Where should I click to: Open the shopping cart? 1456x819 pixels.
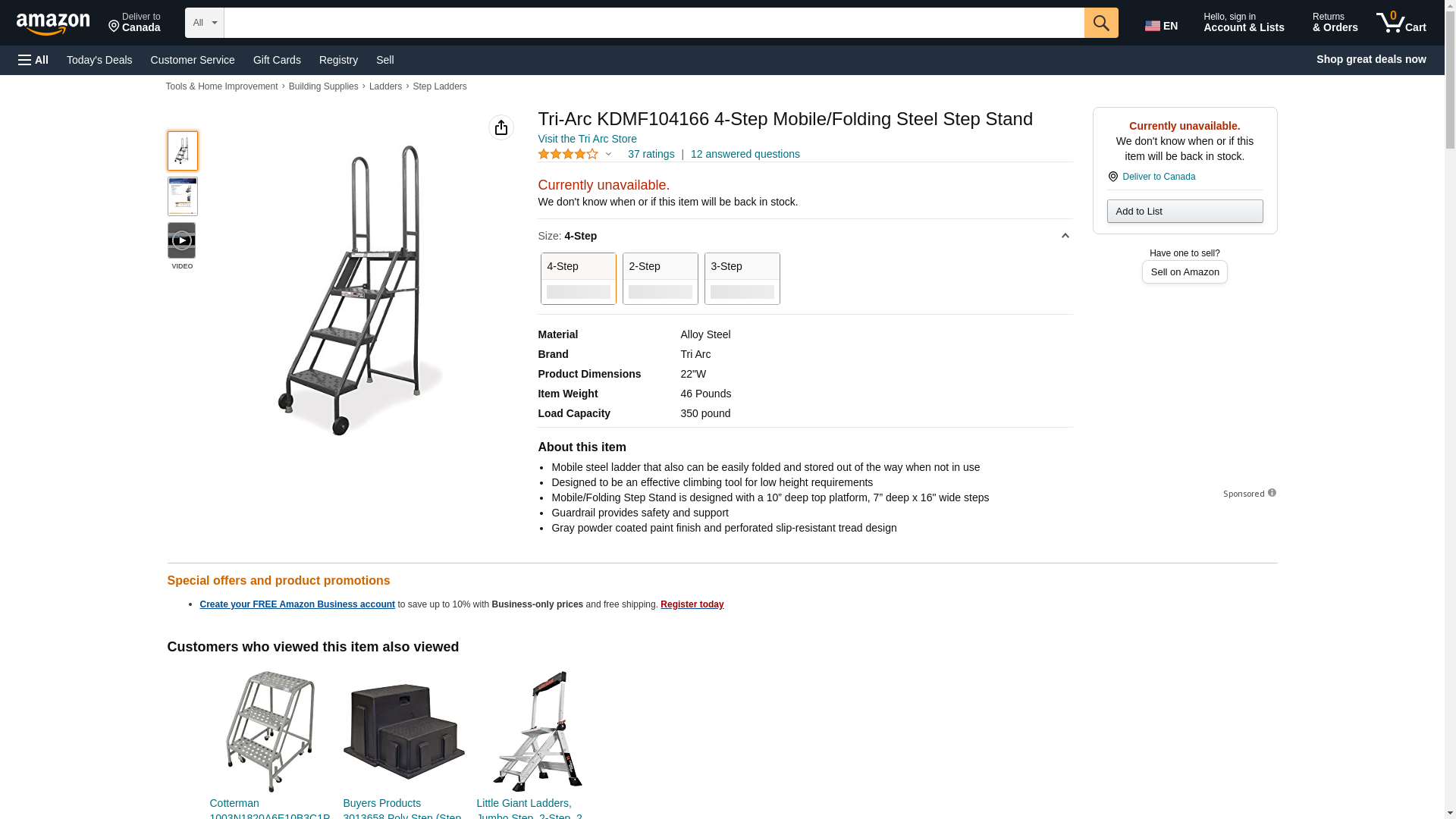pos(1401,23)
